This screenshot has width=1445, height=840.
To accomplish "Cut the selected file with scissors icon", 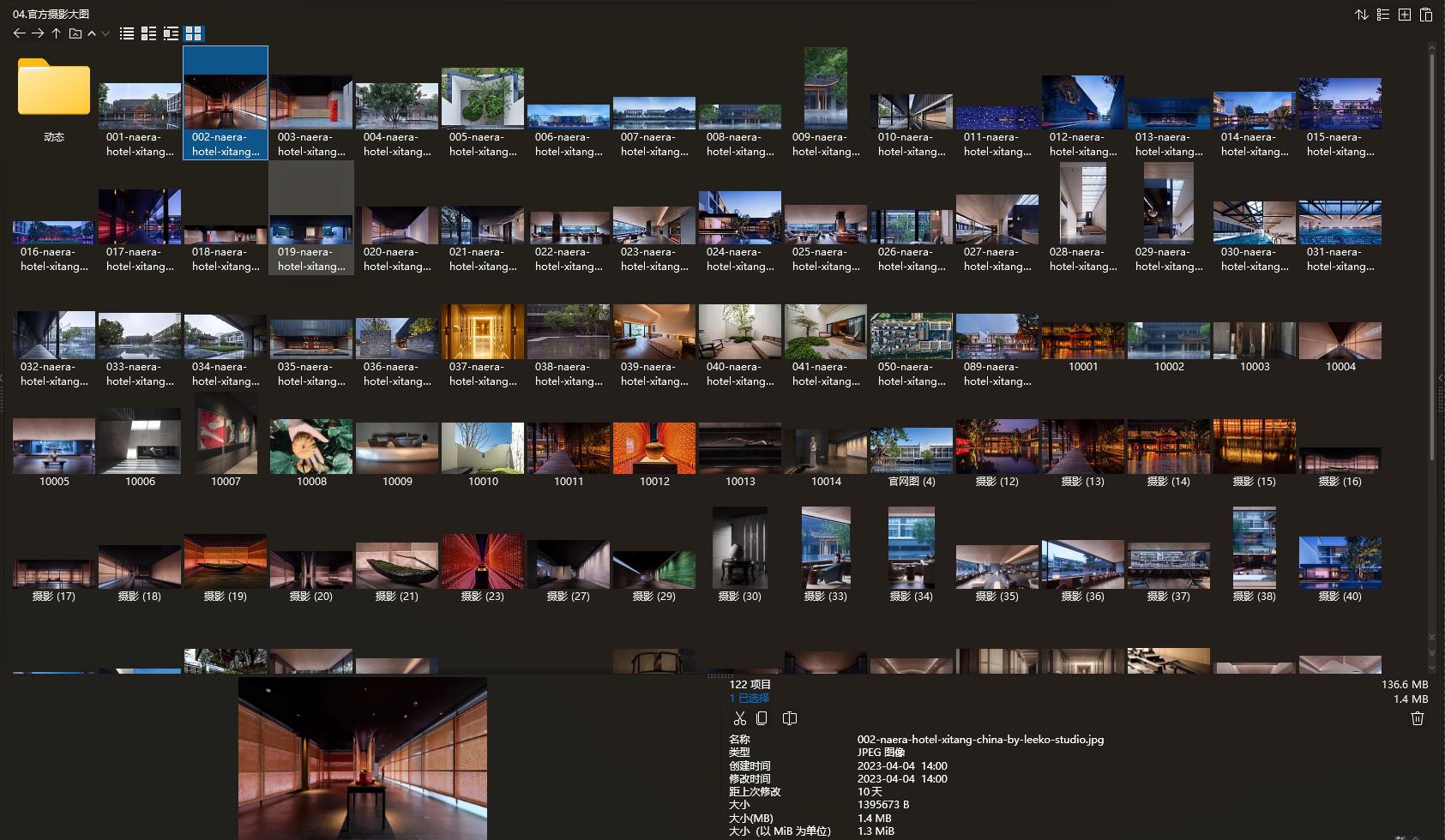I will coord(739,718).
